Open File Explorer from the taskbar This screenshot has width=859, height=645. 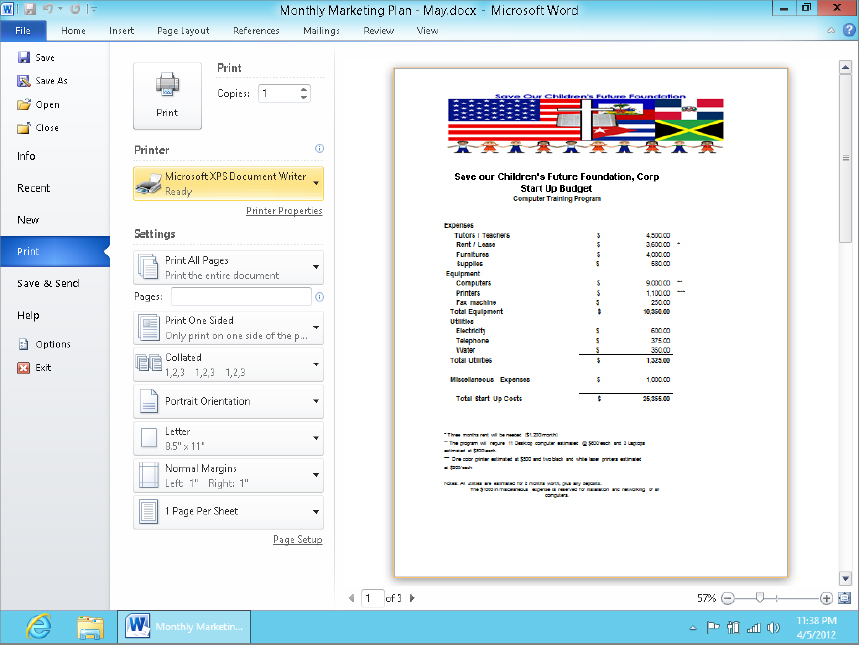[90, 627]
